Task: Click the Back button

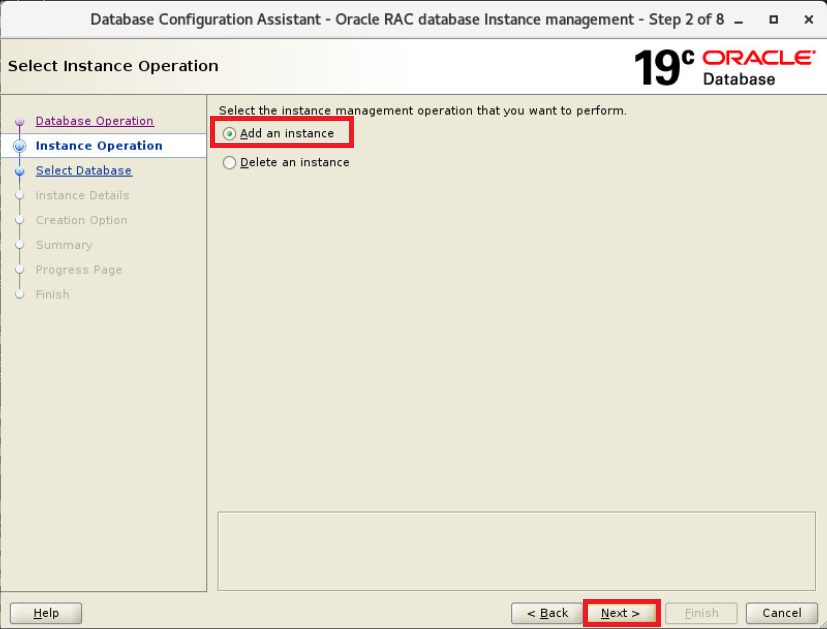Action: pos(547,613)
